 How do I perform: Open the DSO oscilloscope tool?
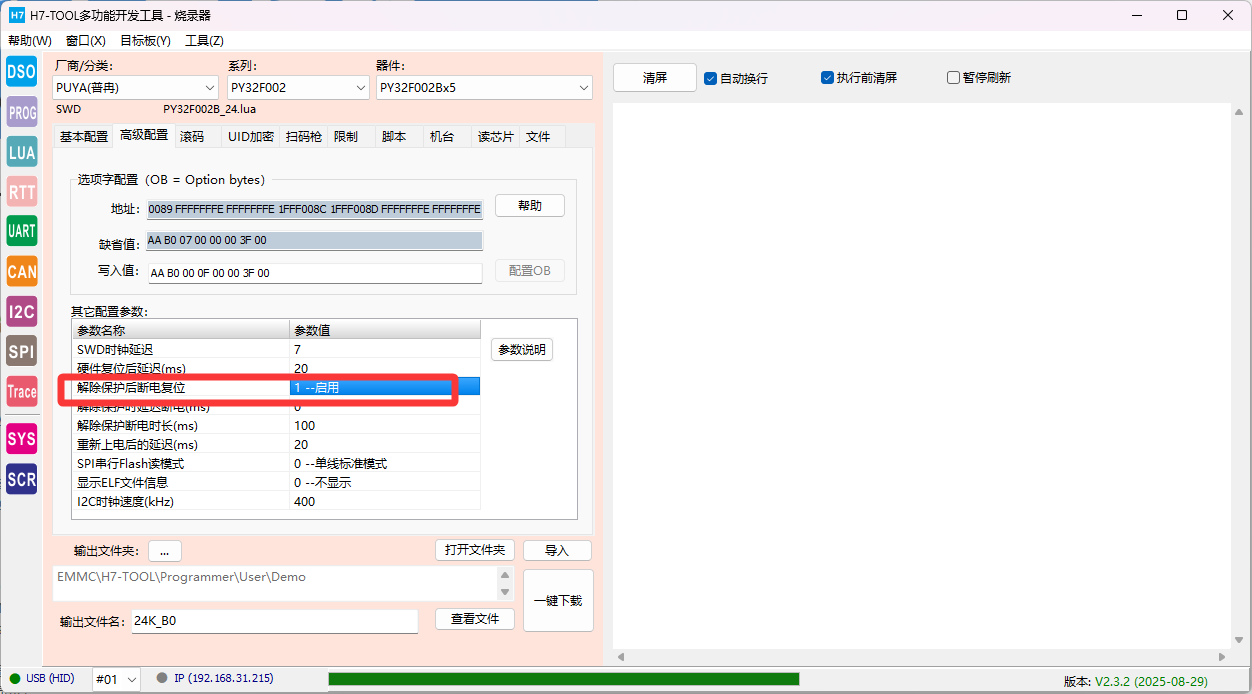coord(21,71)
